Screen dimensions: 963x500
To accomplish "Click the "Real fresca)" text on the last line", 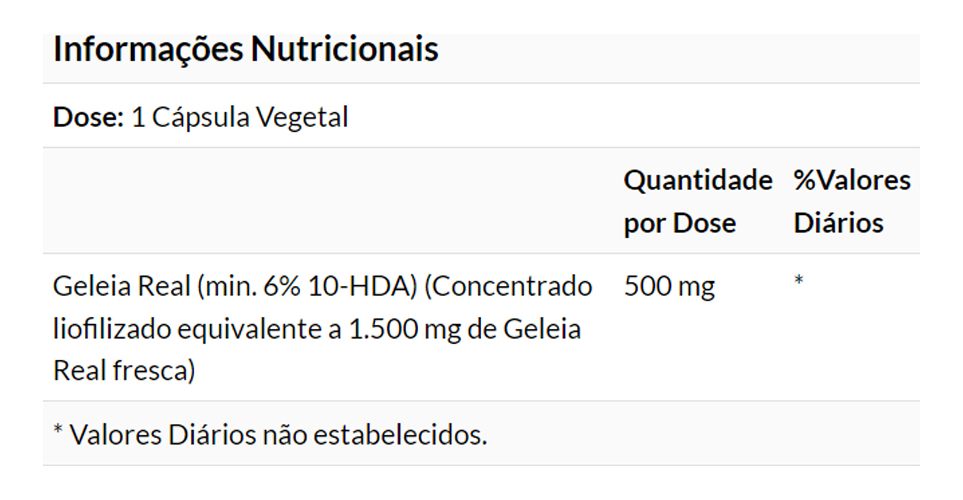I will pos(124,371).
